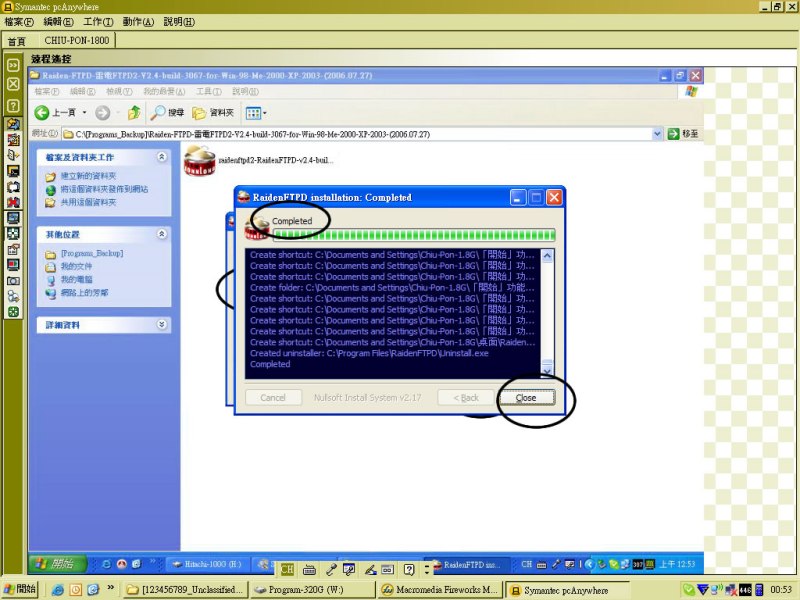Select the raidenftpd2-RaidenFTPD-v2.4 installer file icon
800x600 pixels.
click(199, 160)
